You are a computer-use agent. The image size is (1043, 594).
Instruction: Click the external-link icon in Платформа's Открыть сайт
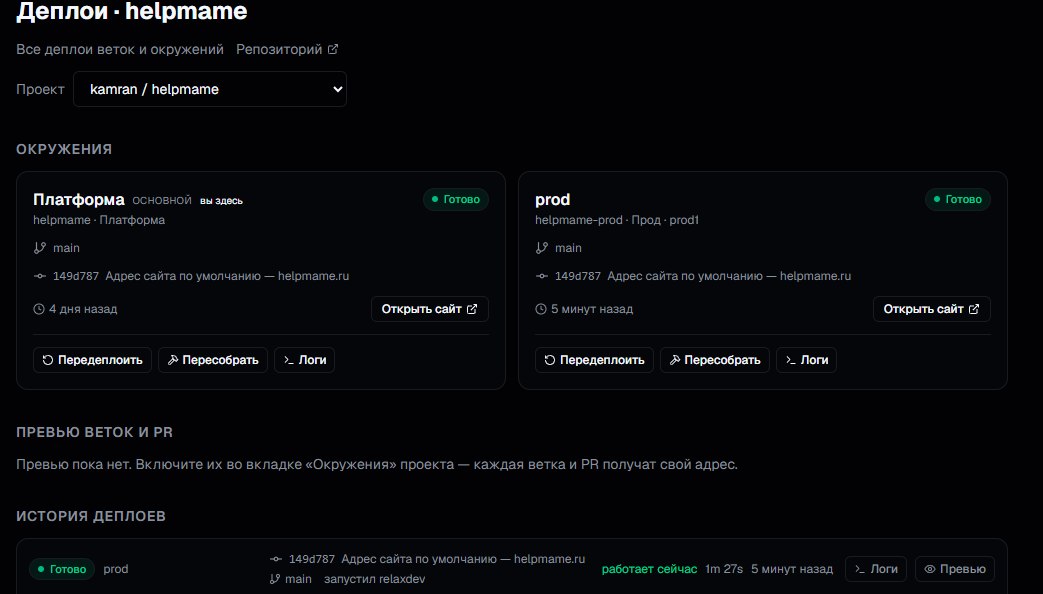tap(472, 309)
